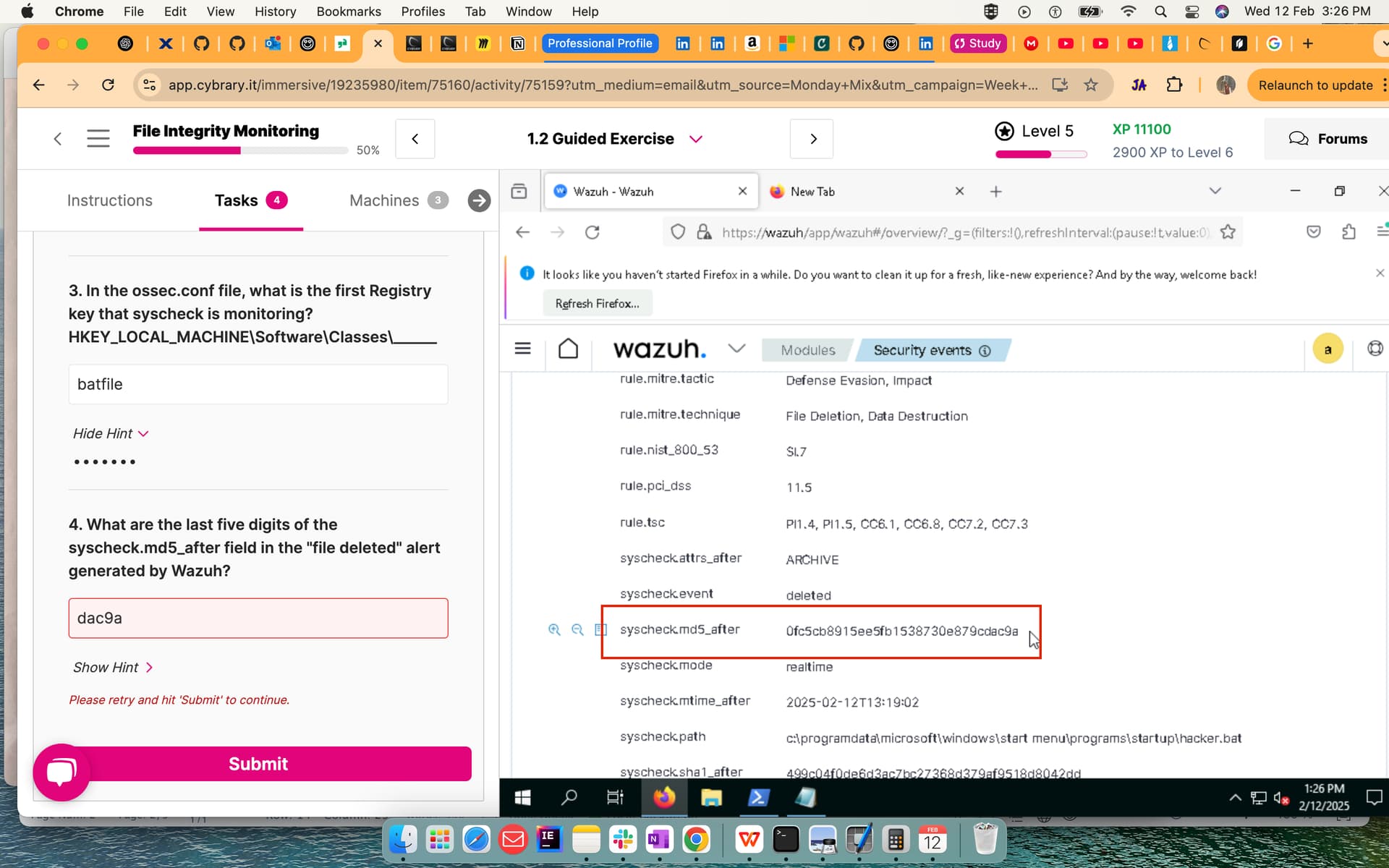Open the pink chat support bubble
1389x868 pixels.
[61, 772]
